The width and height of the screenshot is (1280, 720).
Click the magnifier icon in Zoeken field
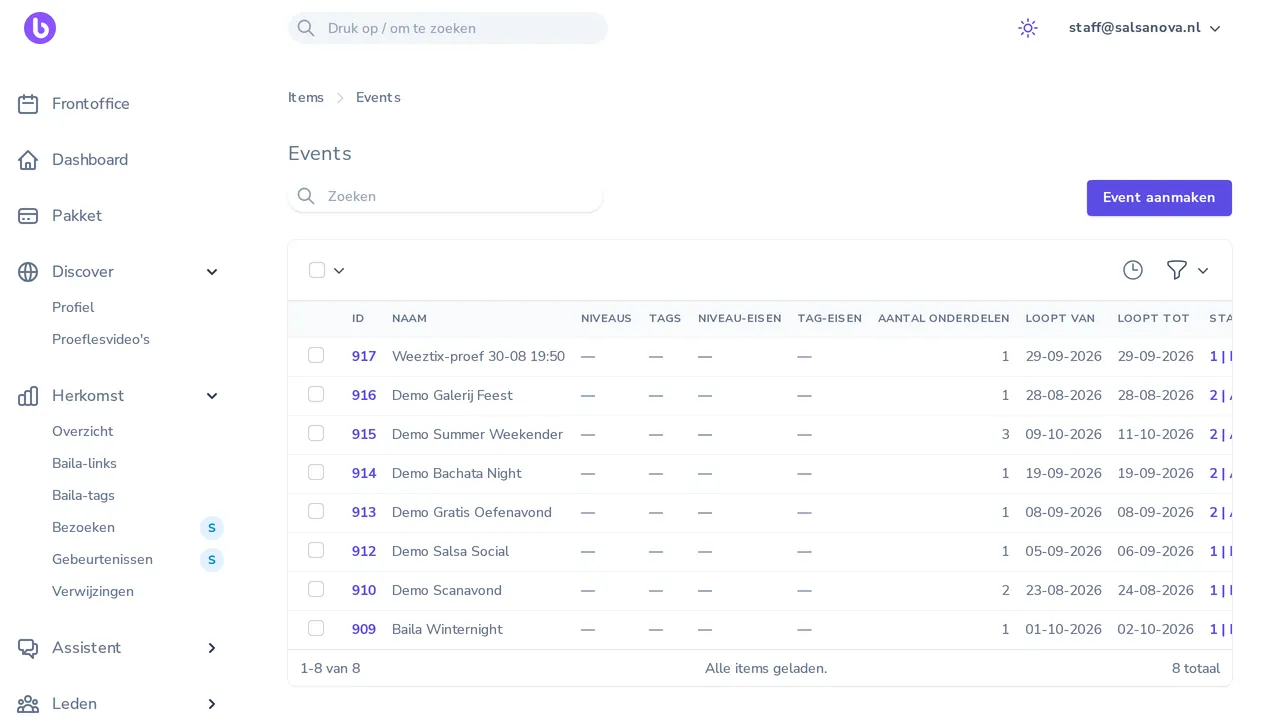click(306, 196)
